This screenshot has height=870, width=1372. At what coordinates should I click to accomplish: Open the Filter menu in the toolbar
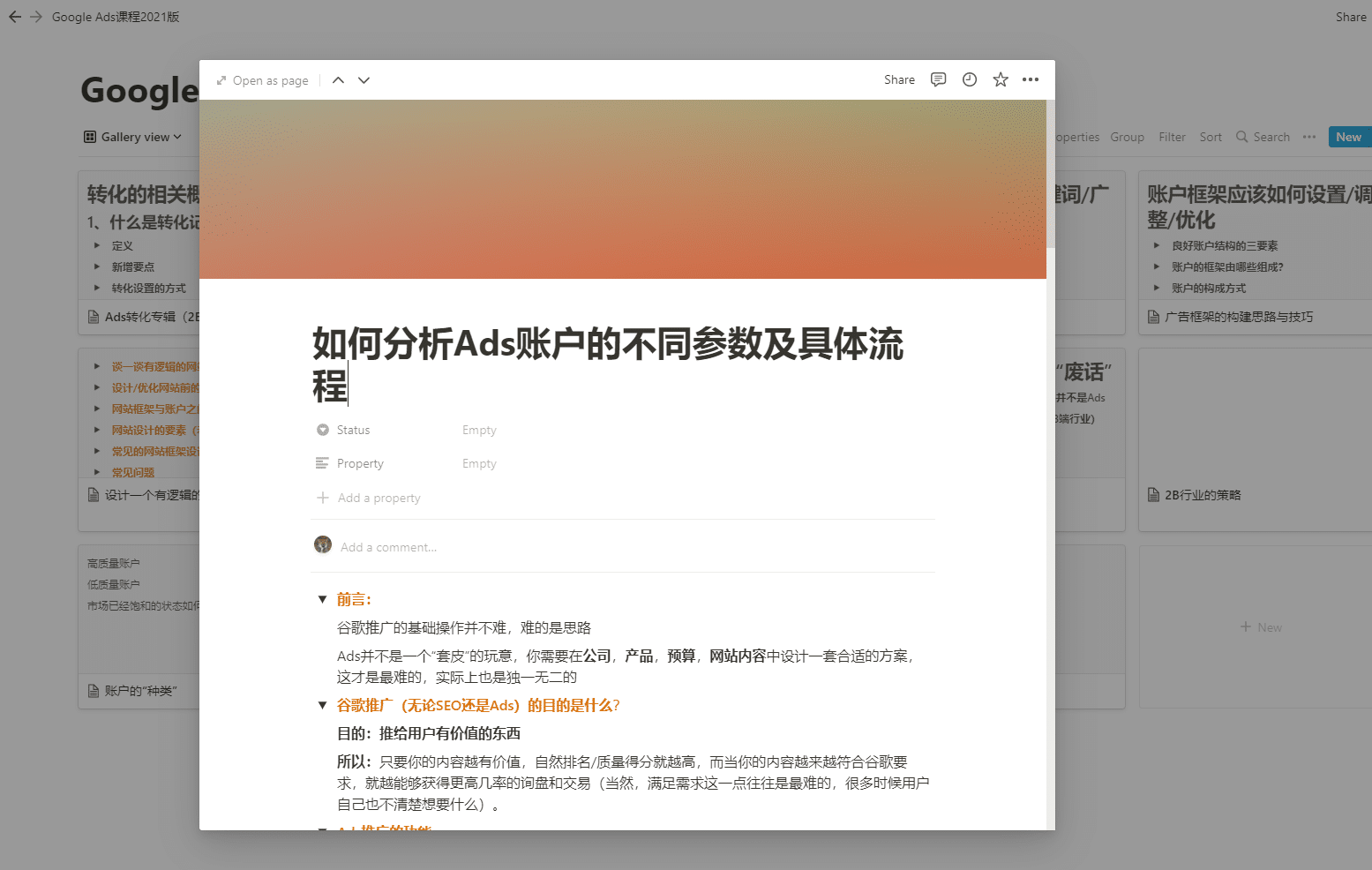click(1172, 137)
